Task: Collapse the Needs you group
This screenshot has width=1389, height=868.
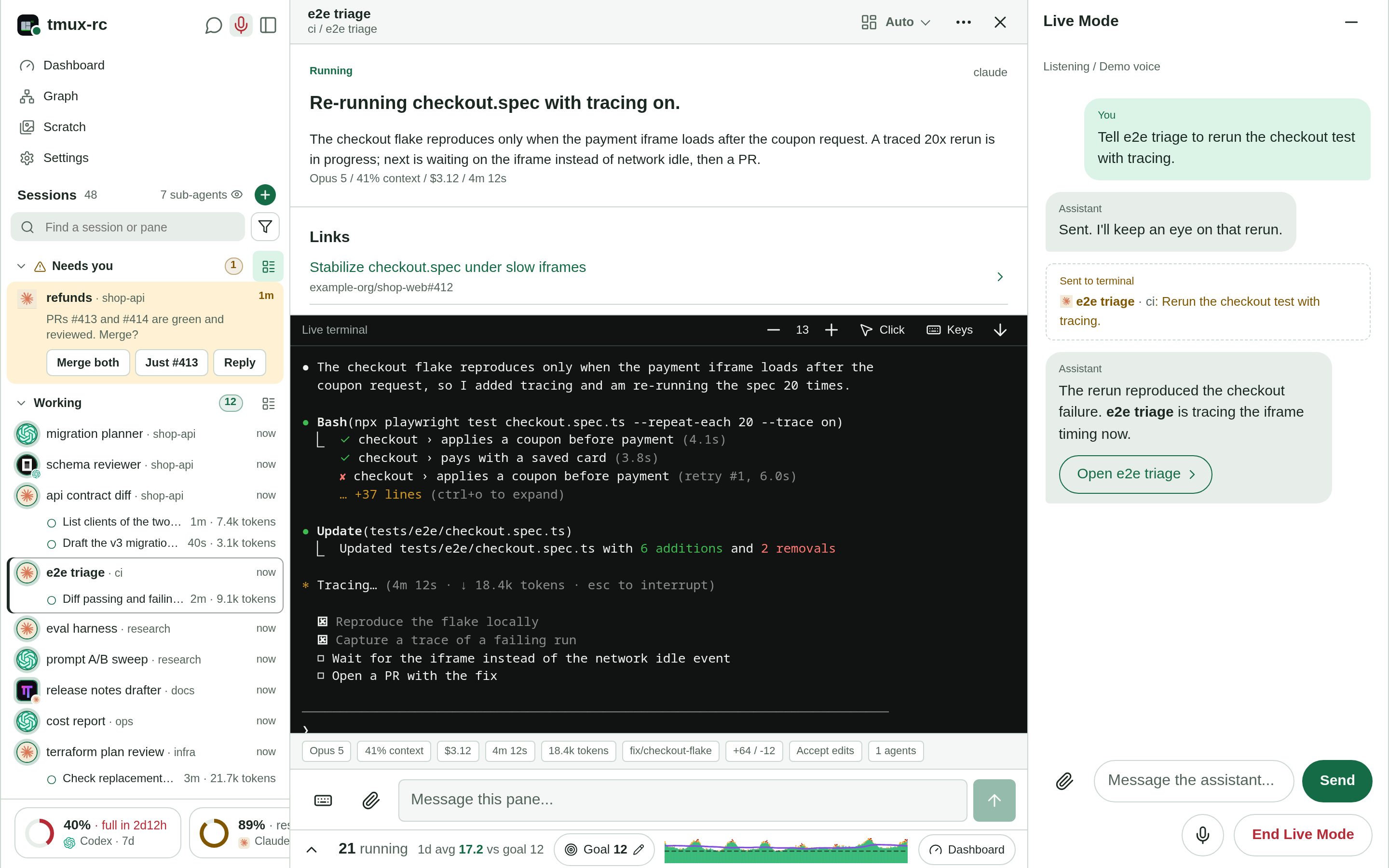Action: (21, 266)
